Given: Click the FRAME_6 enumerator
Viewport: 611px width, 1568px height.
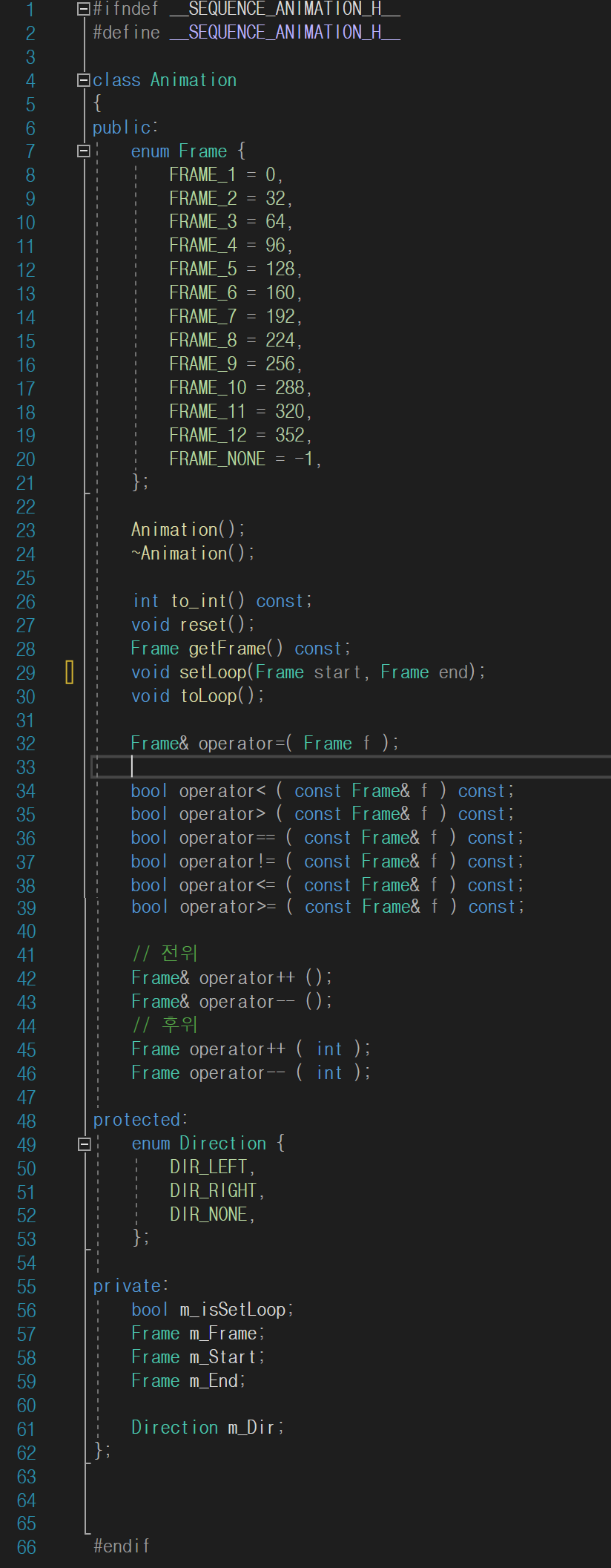Looking at the screenshot, I should [x=202, y=293].
